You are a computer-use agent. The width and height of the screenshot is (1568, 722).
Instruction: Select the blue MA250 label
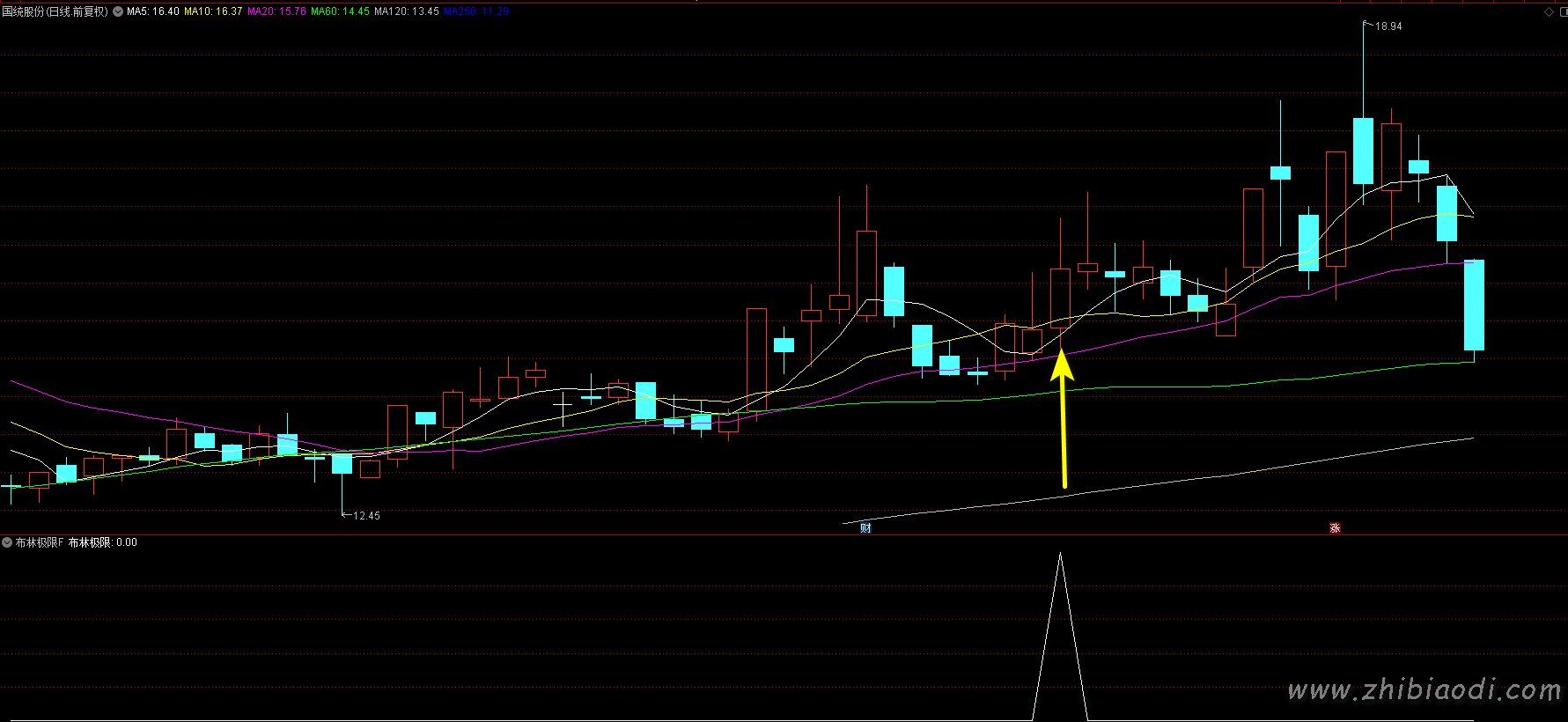point(476,11)
